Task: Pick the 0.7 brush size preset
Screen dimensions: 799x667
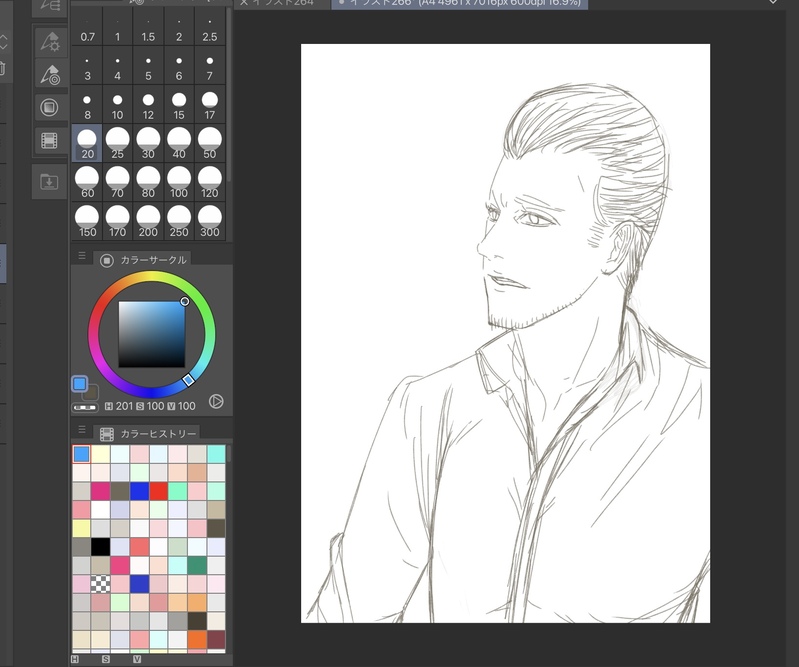Action: point(87,28)
